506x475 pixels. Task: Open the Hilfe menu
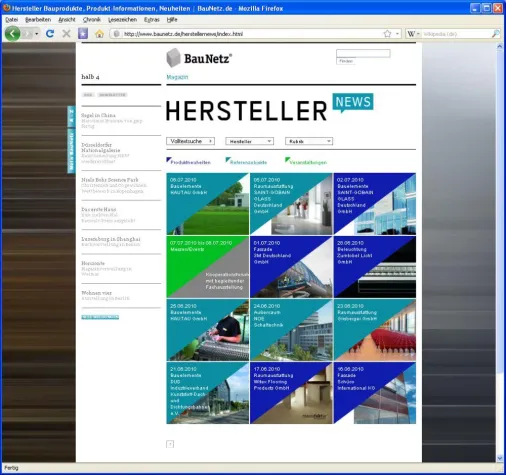click(x=172, y=20)
